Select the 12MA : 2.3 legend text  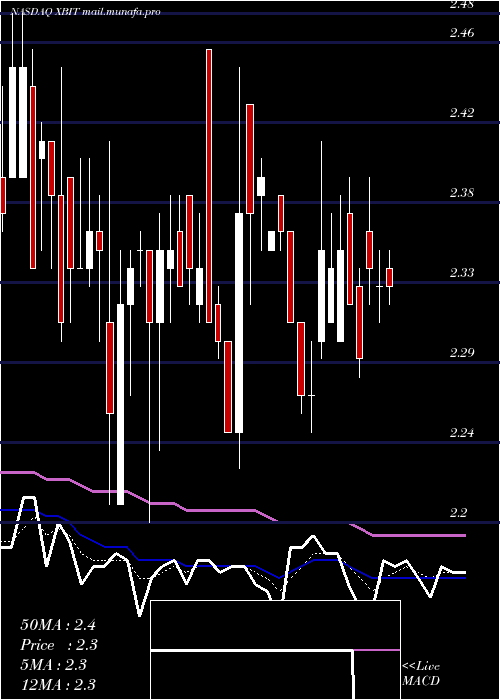pyautogui.click(x=58, y=684)
